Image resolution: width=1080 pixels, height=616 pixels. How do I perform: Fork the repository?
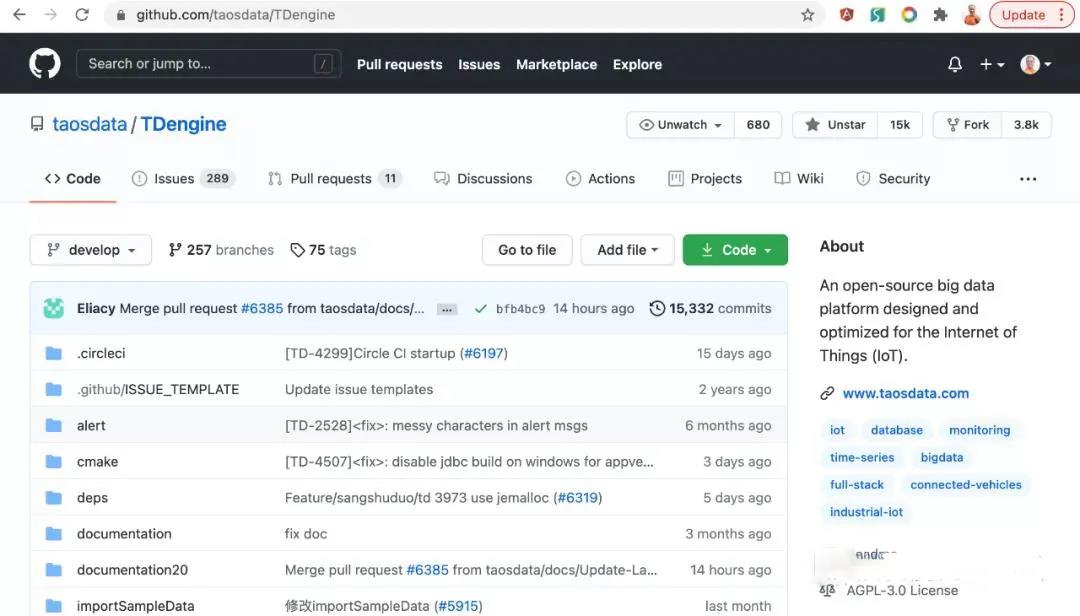click(x=968, y=125)
